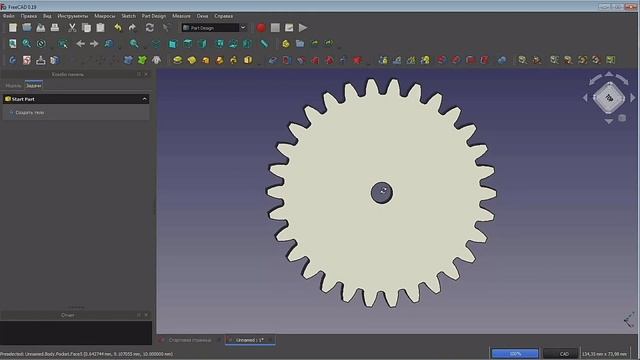This screenshot has width=640, height=360.
Task: Click the Additive primitive yellow box icon
Action: click(248, 60)
